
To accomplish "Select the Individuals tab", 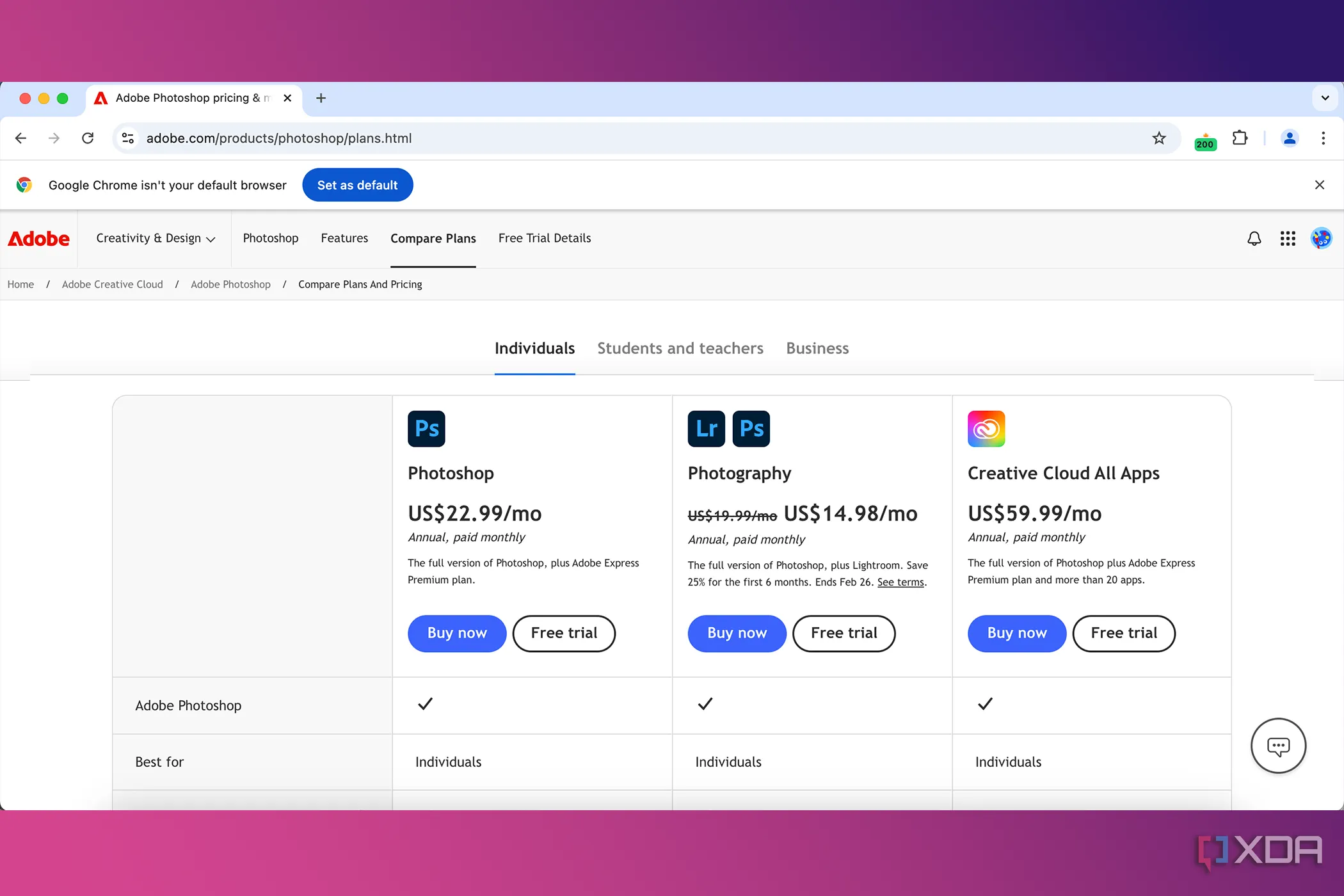I will click(x=534, y=348).
